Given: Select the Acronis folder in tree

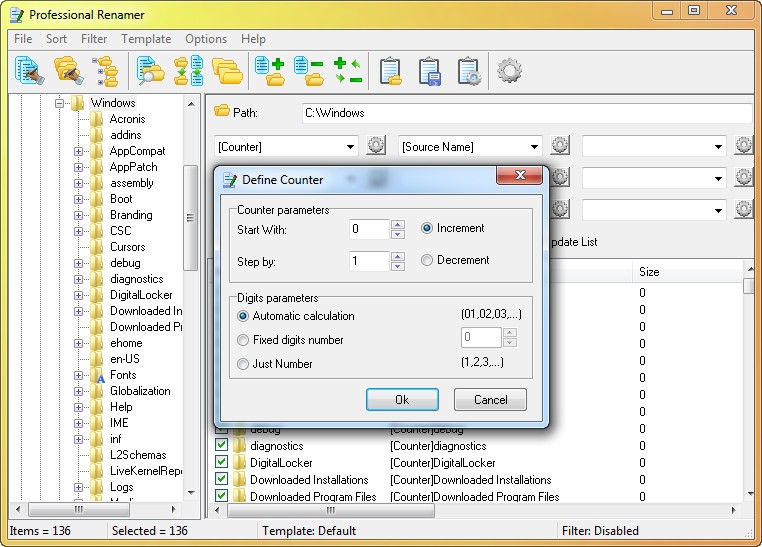Looking at the screenshot, I should pos(127,119).
